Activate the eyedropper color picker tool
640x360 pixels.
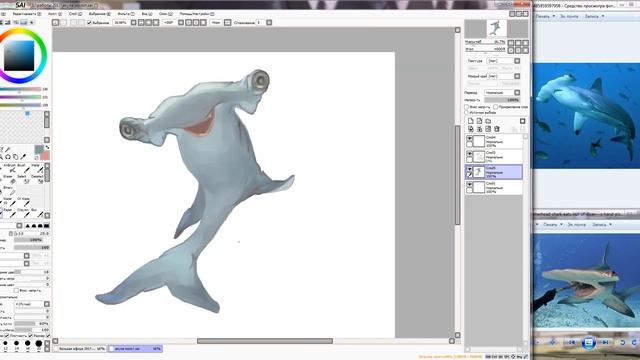click(23, 157)
